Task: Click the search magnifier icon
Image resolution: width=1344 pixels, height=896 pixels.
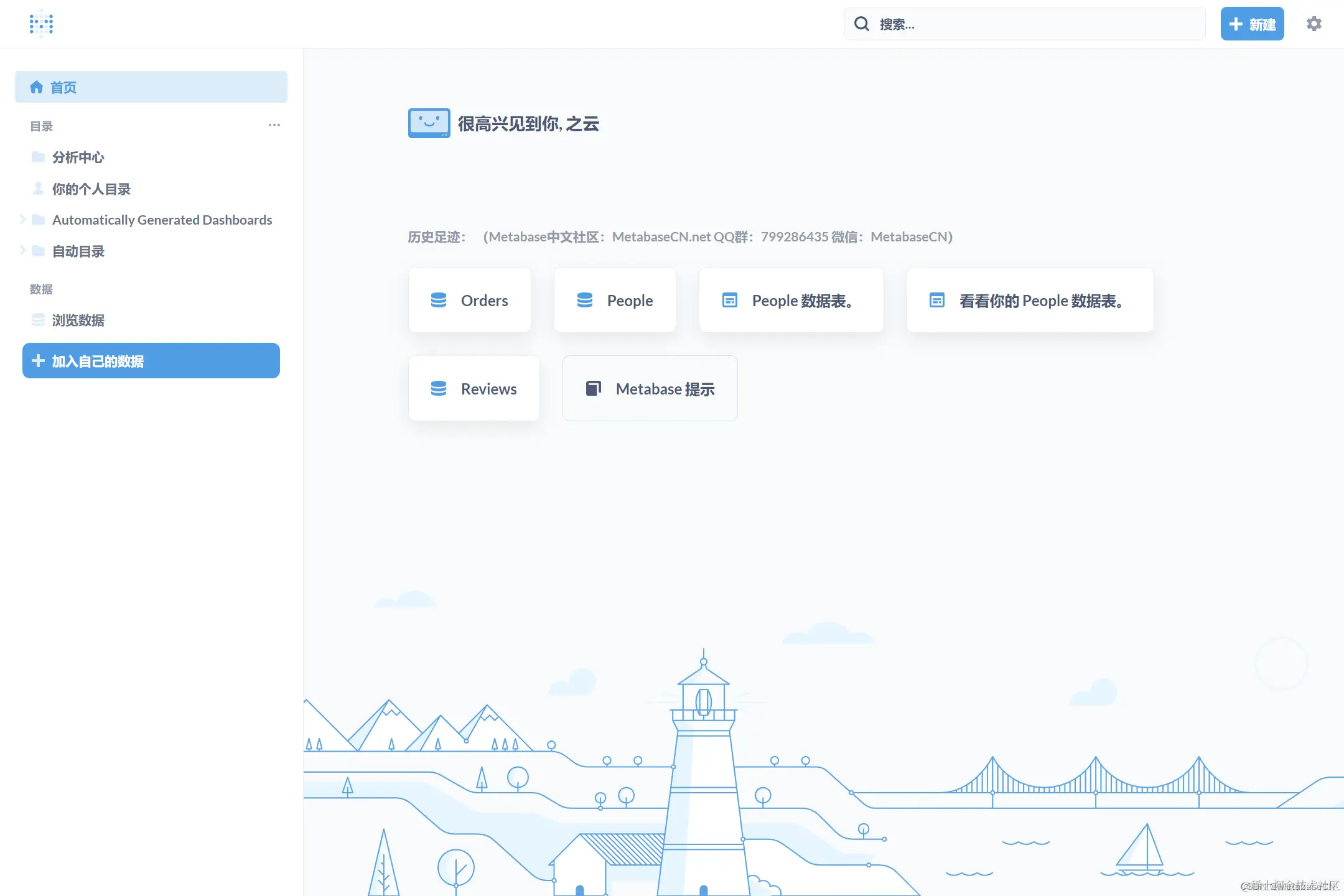Action: [861, 24]
